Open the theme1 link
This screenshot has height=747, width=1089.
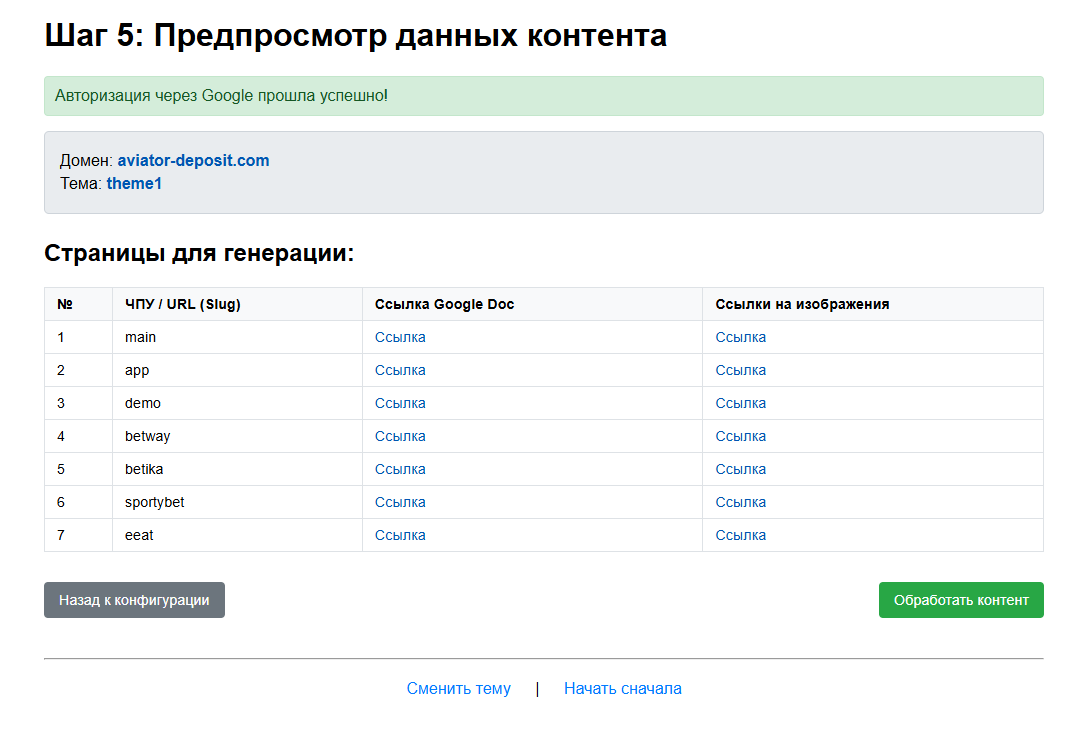(x=134, y=183)
